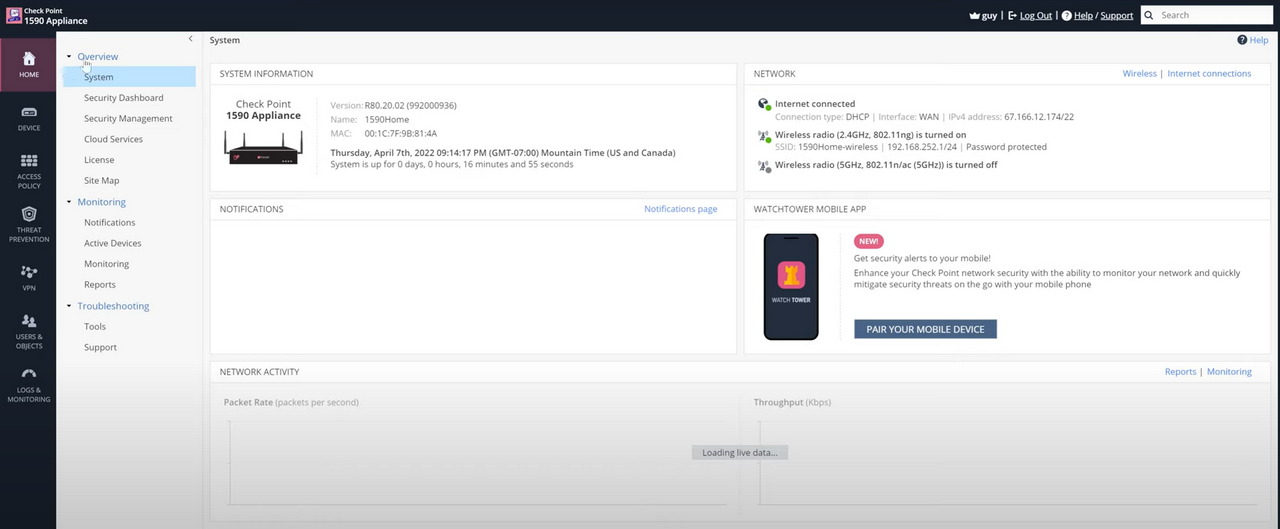
Task: Click the Log Out door icon
Action: [x=1012, y=15]
